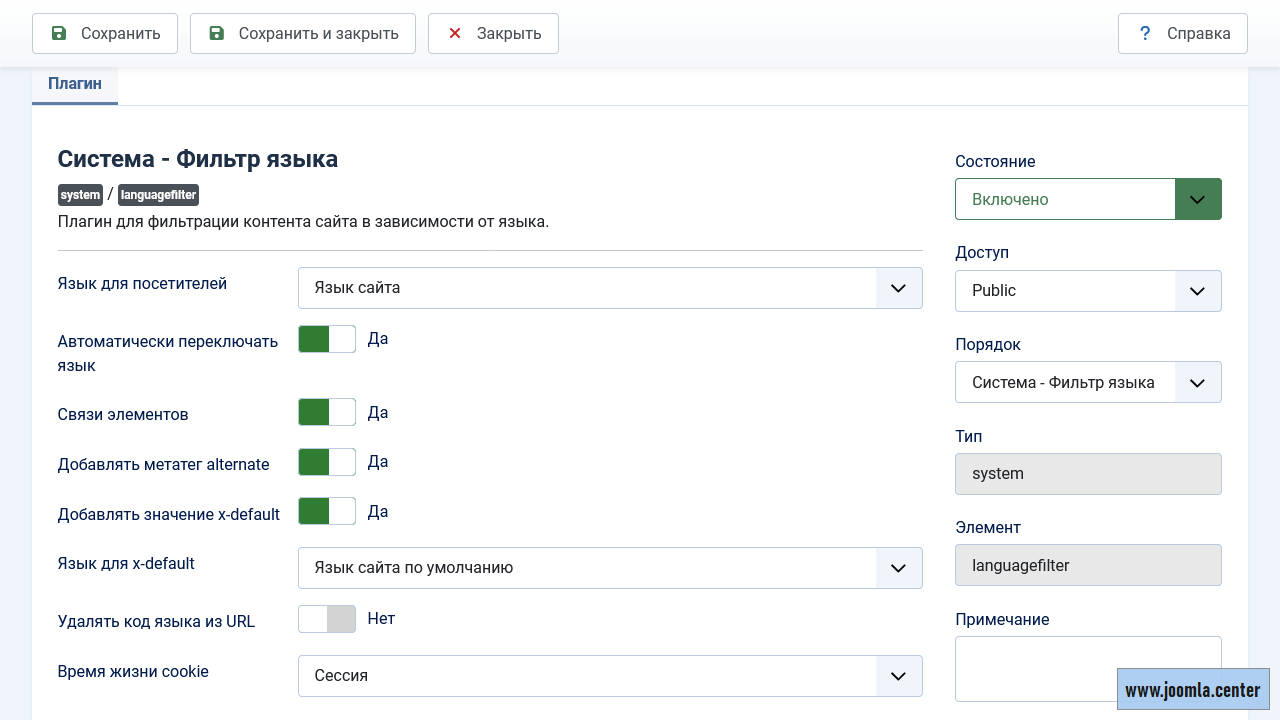This screenshot has width=1280, height=720.
Task: Click the 'system' badge label
Action: 80,195
